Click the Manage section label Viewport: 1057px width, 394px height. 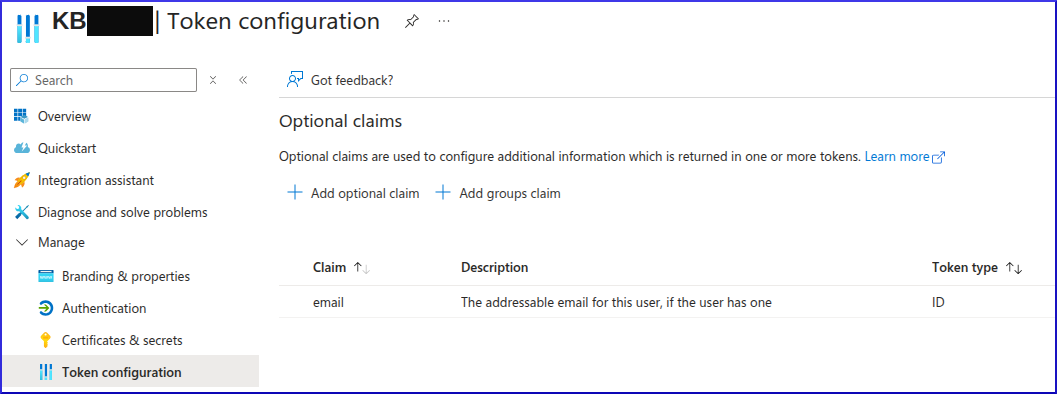[x=61, y=242]
